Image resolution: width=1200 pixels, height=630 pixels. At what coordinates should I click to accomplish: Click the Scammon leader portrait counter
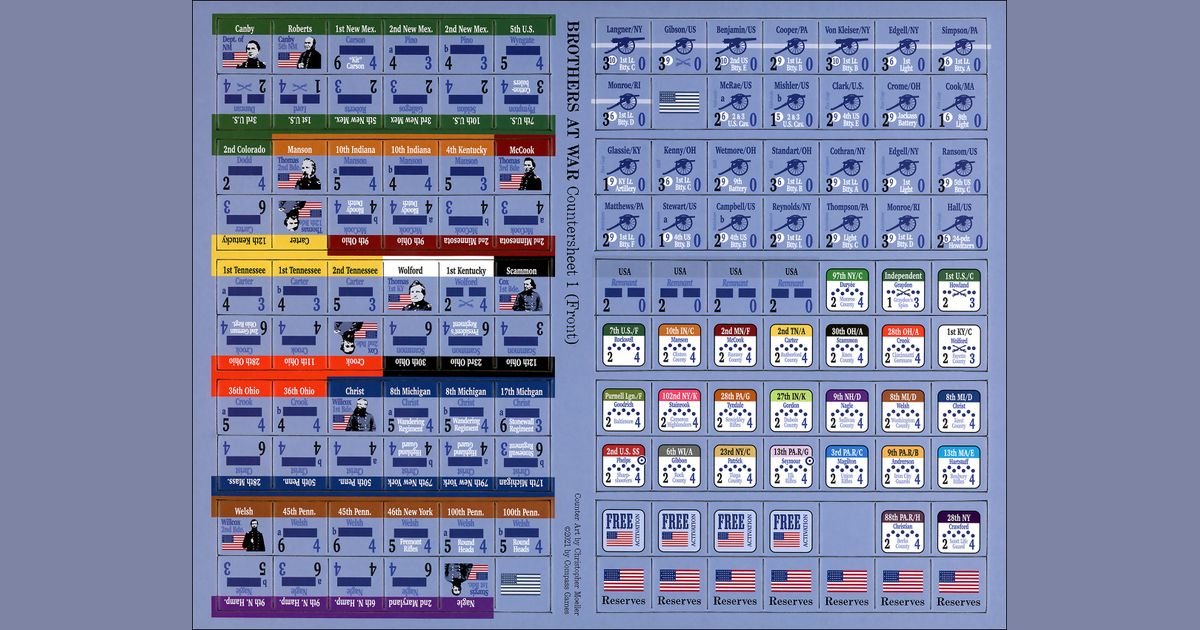click(x=521, y=288)
